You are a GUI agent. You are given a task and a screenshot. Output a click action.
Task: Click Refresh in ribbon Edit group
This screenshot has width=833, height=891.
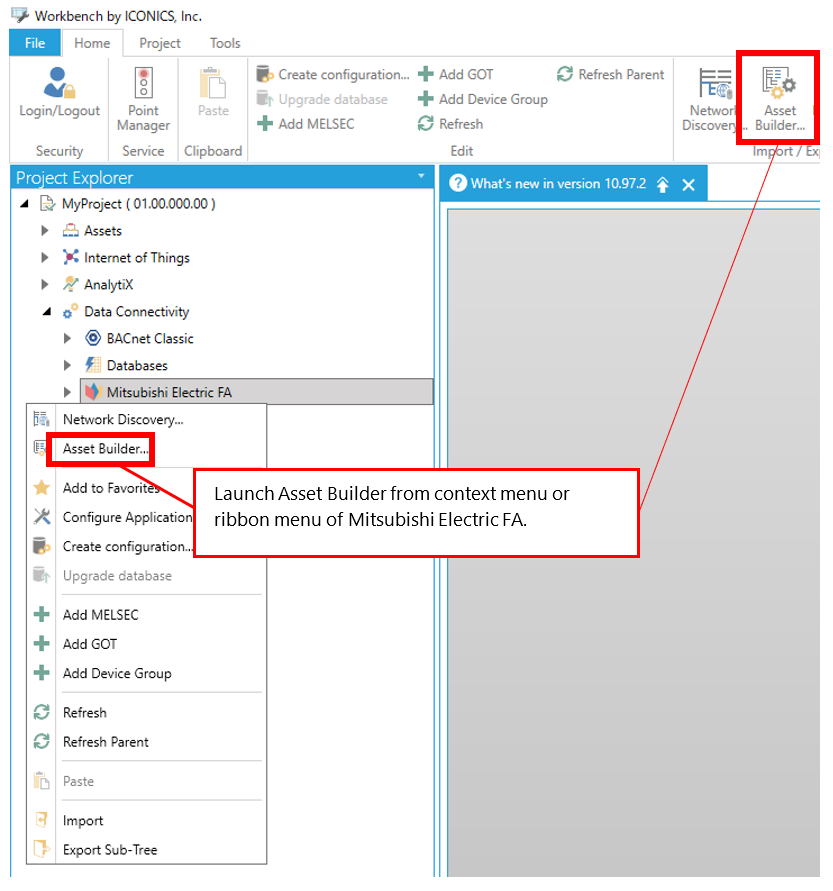[x=450, y=124]
